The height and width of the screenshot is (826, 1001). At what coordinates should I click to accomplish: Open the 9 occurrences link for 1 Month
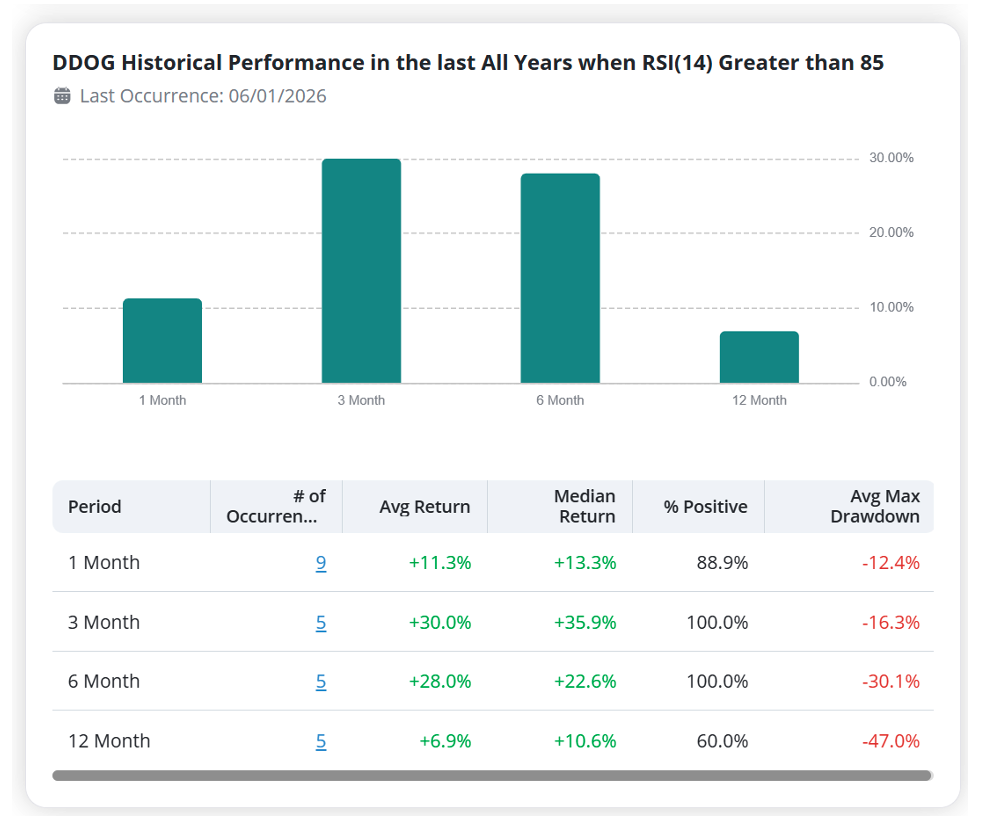point(320,562)
